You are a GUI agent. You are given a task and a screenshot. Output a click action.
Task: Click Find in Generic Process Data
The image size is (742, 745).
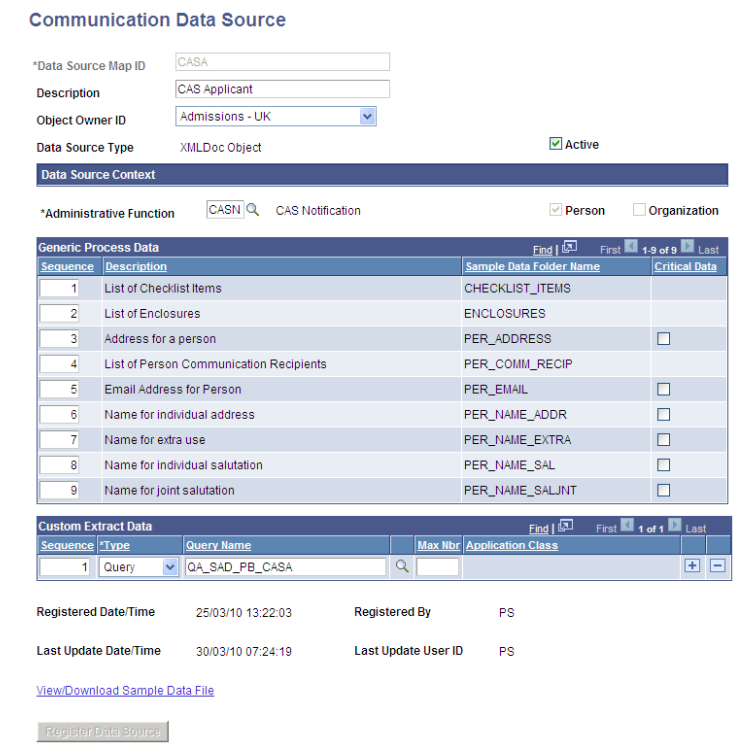pos(542,250)
